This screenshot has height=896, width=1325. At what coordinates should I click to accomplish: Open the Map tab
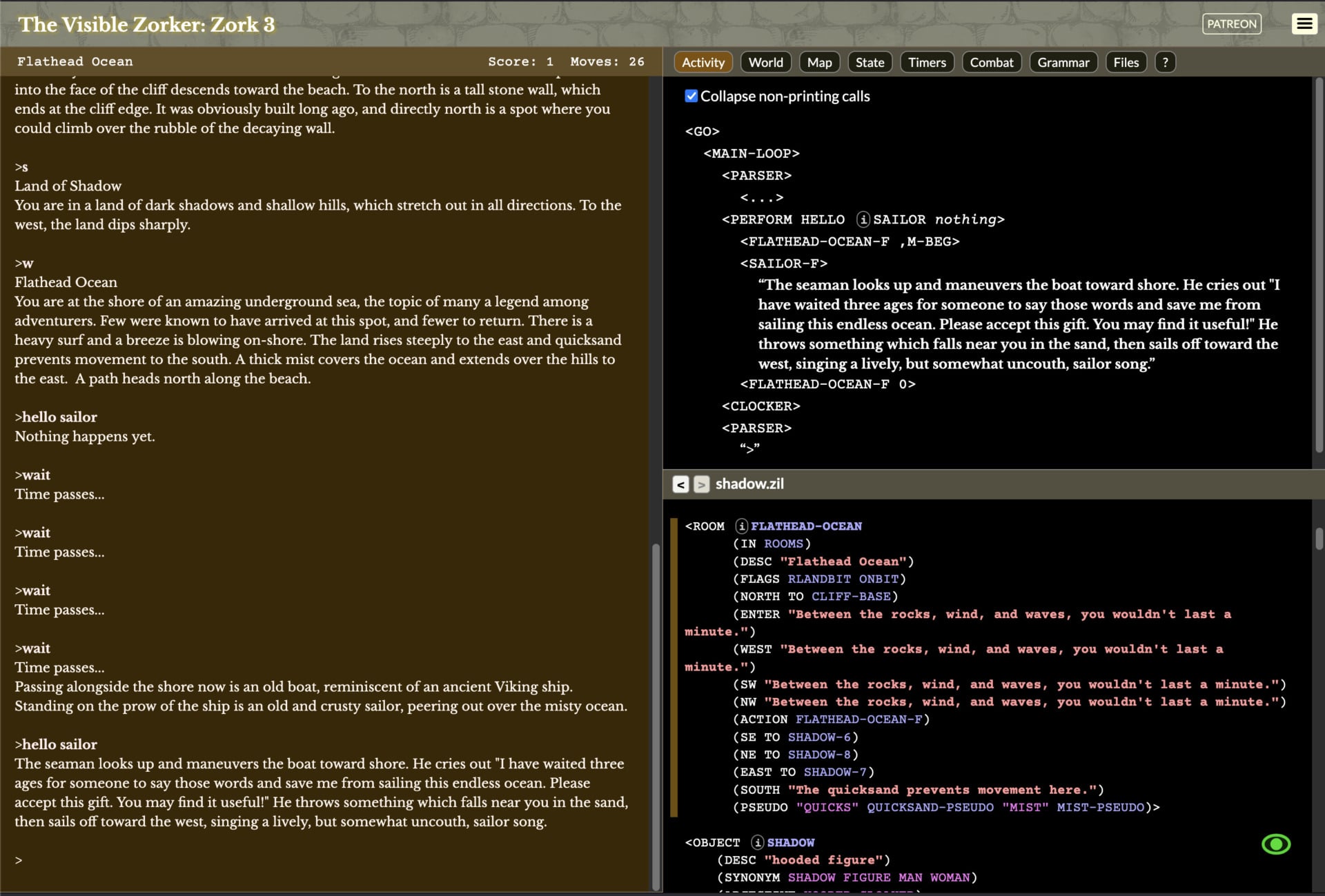[820, 63]
